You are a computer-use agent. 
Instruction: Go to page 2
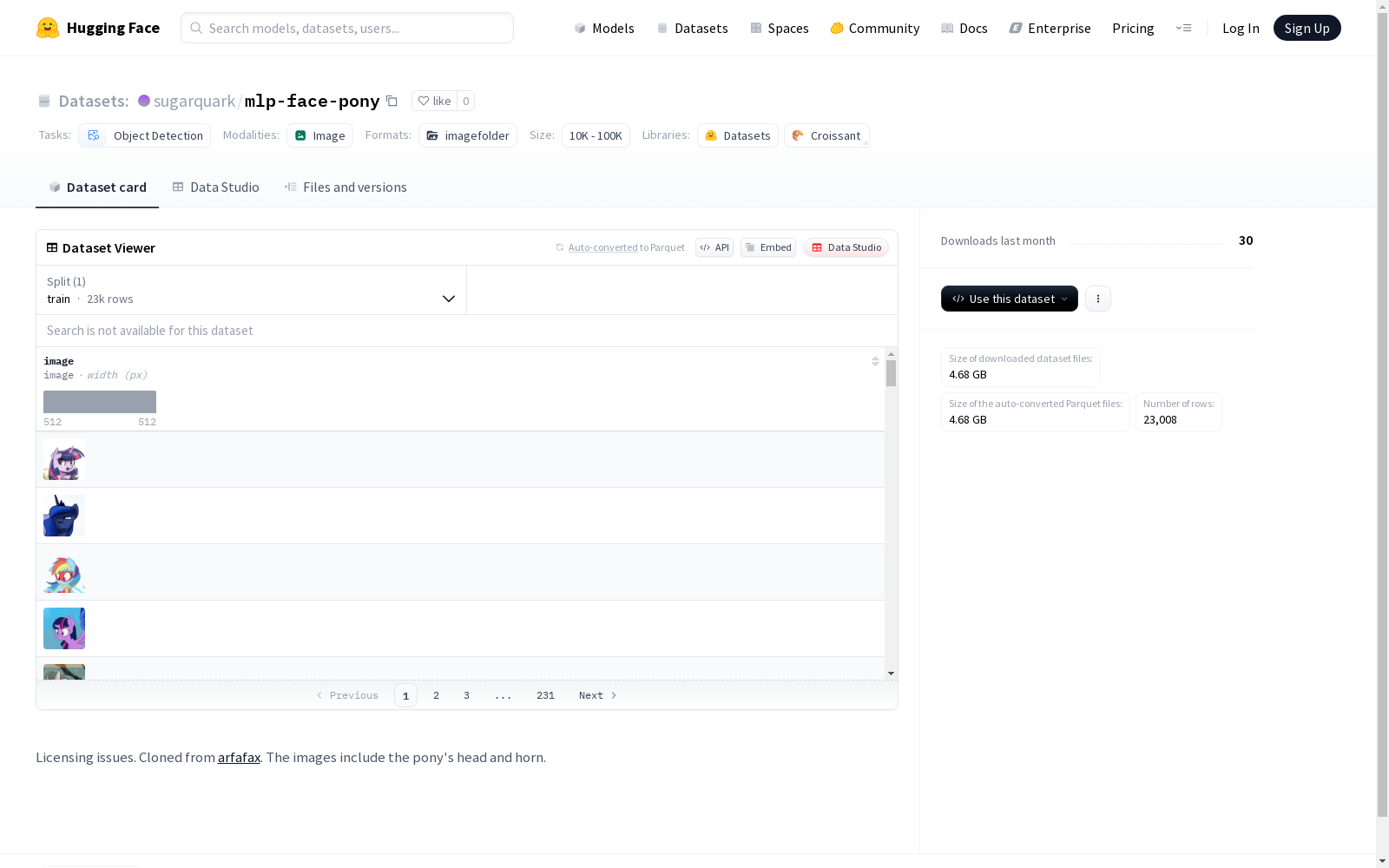click(436, 695)
